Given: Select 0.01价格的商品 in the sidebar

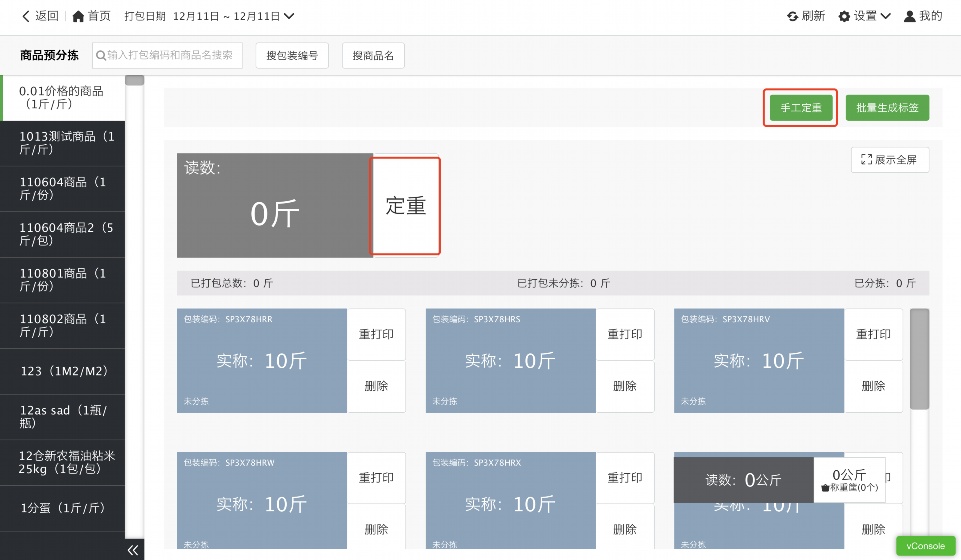Looking at the screenshot, I should click(64, 98).
